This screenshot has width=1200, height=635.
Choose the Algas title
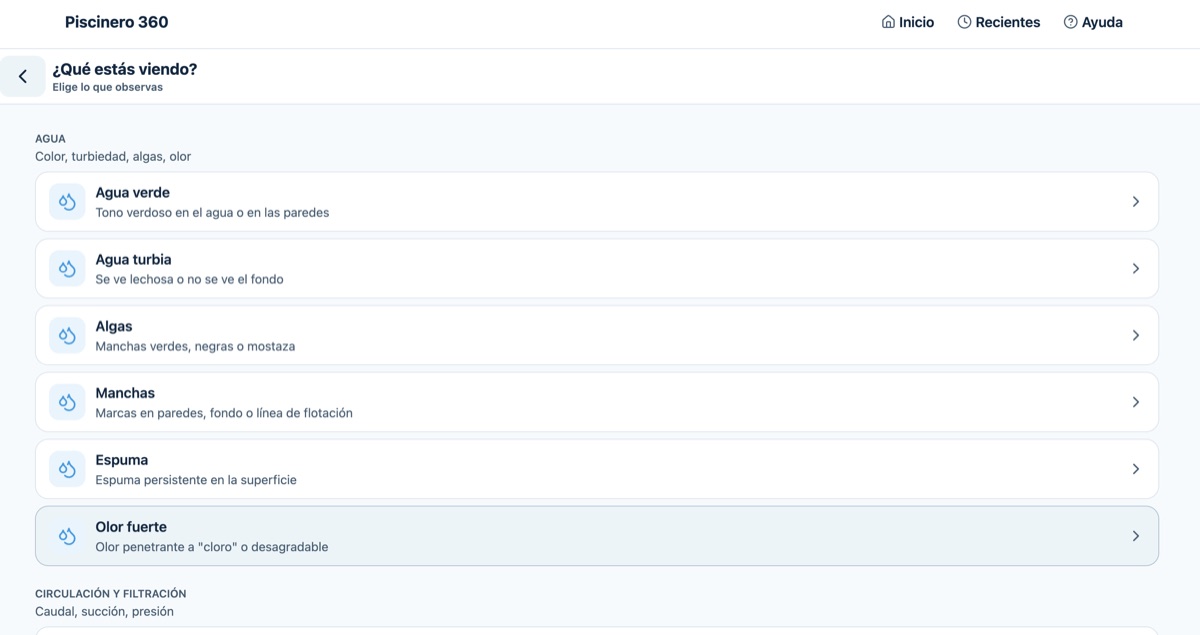[x=114, y=326]
